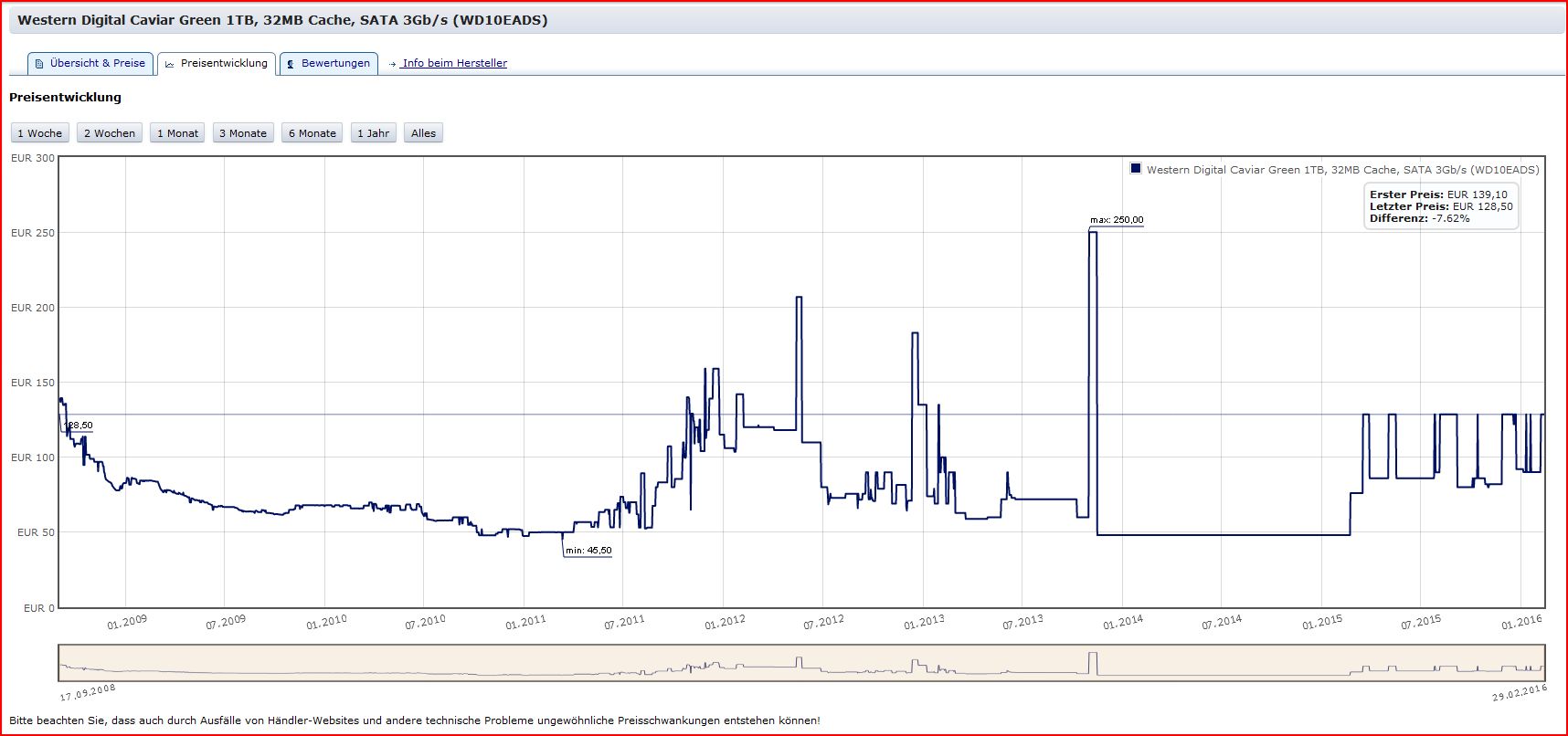Open the Info beim Hersteller link
Screen dimensions: 1568x736
454,64
